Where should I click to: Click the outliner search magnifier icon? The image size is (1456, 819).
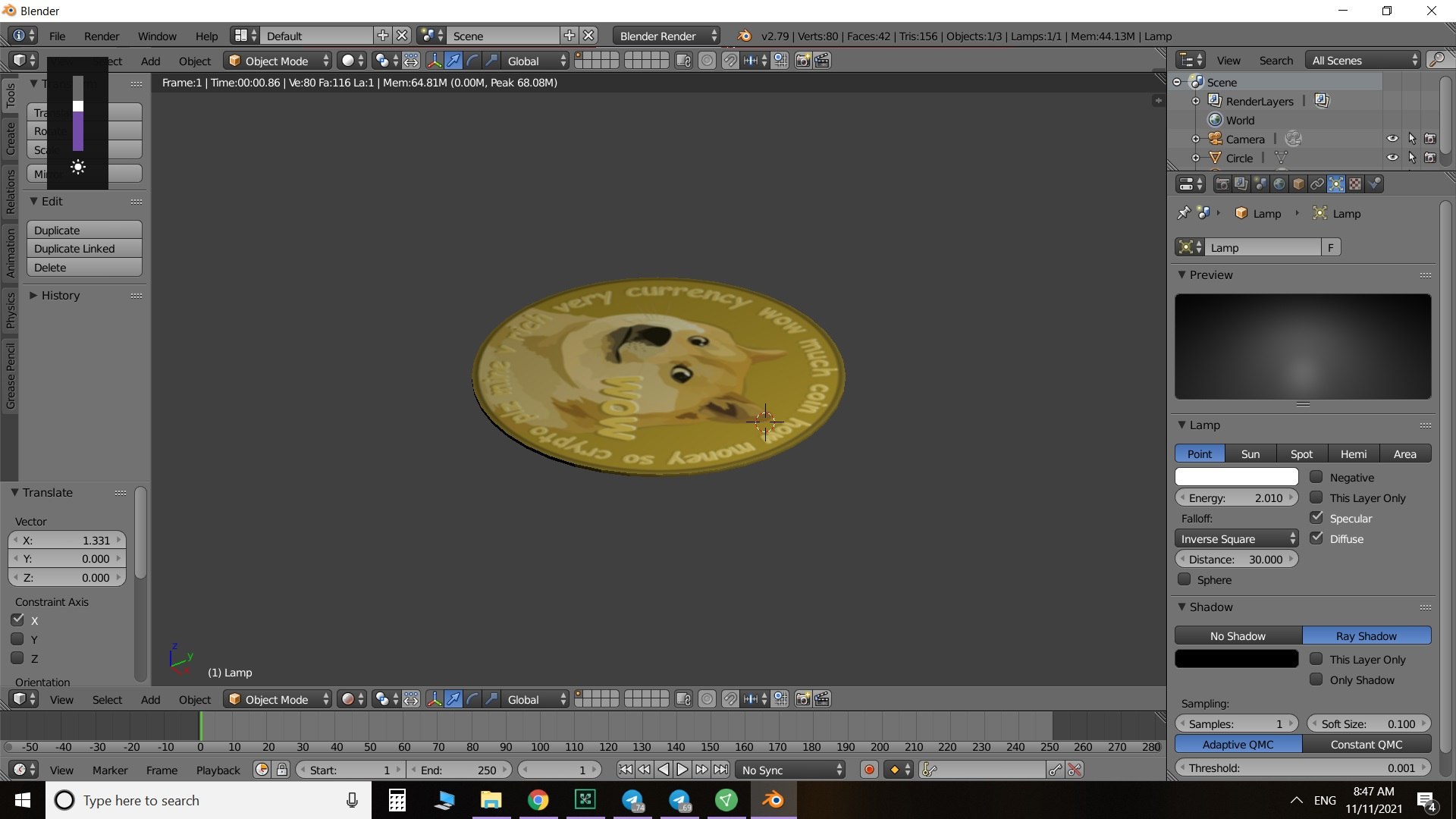pos(1436,60)
